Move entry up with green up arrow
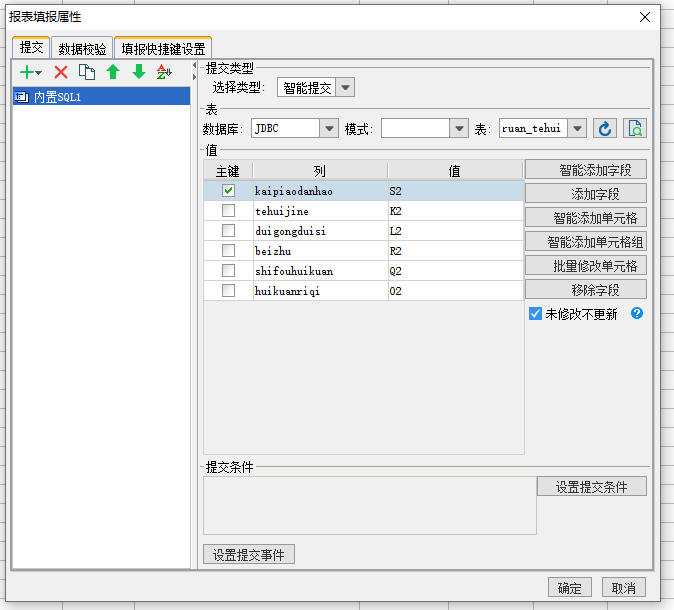The width and height of the screenshot is (674, 610). click(x=113, y=72)
